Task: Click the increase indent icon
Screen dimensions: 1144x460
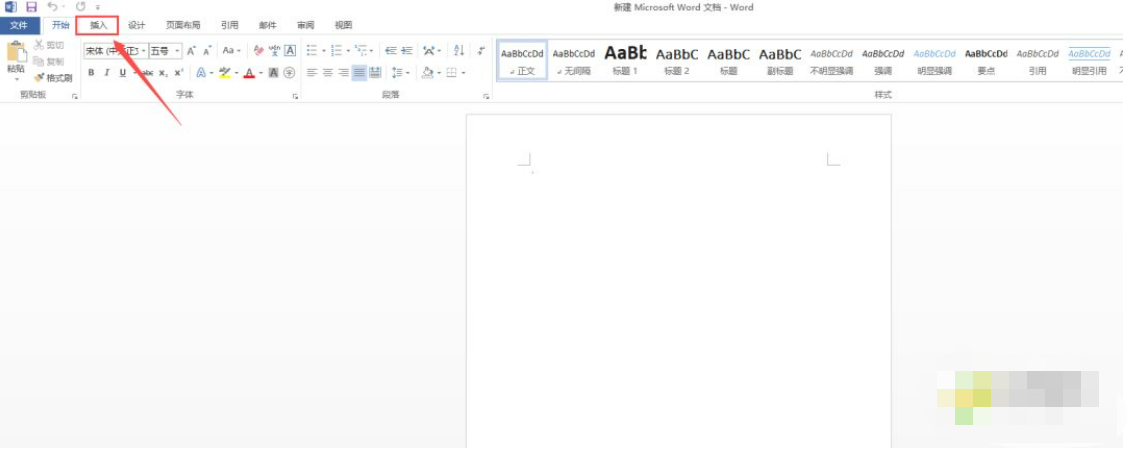Action: [x=407, y=50]
